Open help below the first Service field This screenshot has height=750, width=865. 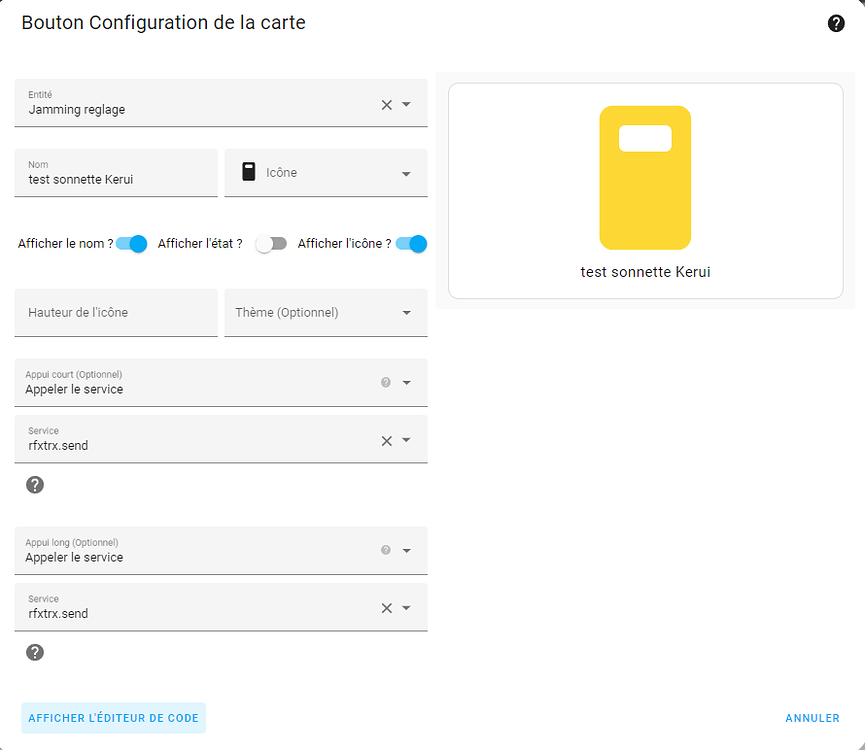click(35, 484)
